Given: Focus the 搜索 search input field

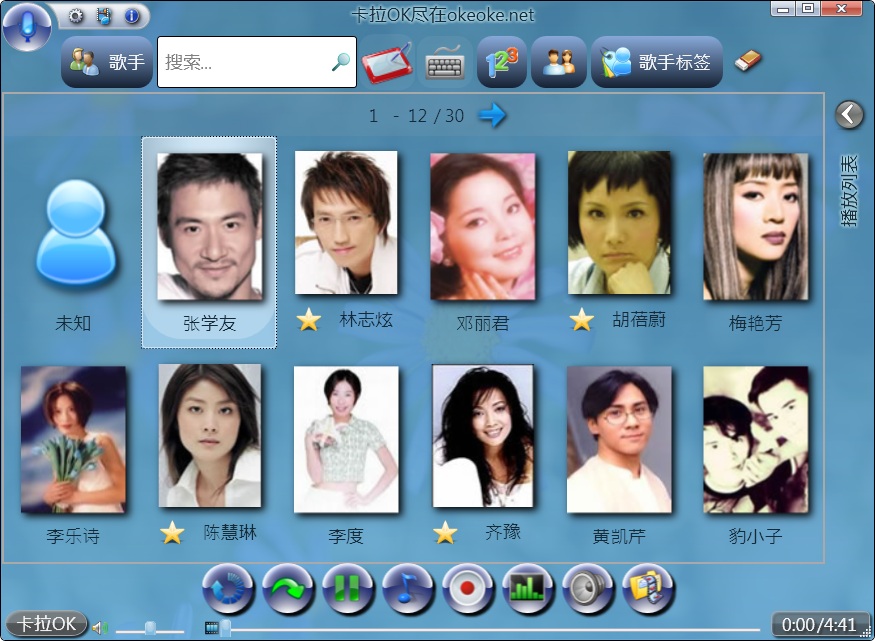Looking at the screenshot, I should tap(257, 62).
